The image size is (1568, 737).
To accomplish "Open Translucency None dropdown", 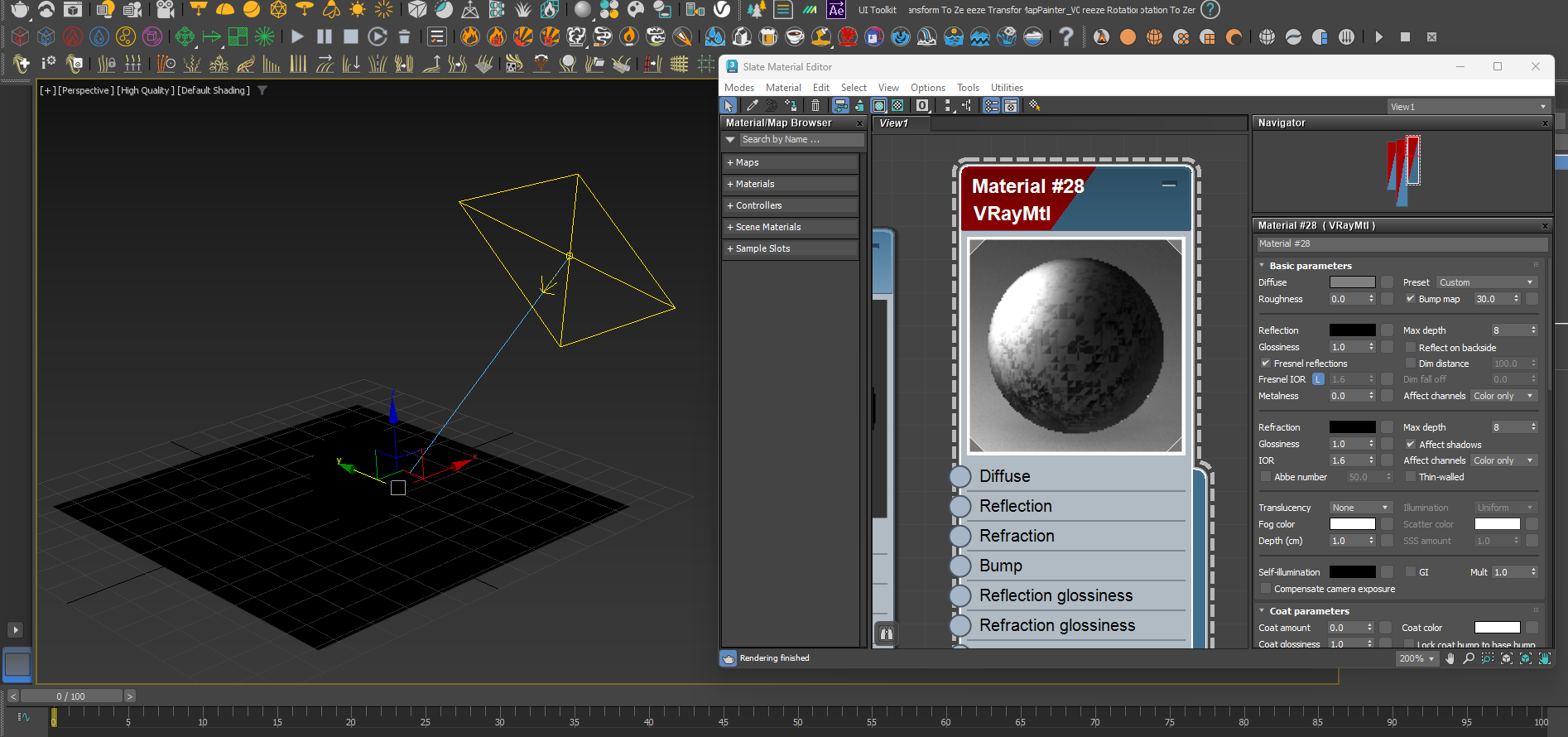I will click(1361, 508).
